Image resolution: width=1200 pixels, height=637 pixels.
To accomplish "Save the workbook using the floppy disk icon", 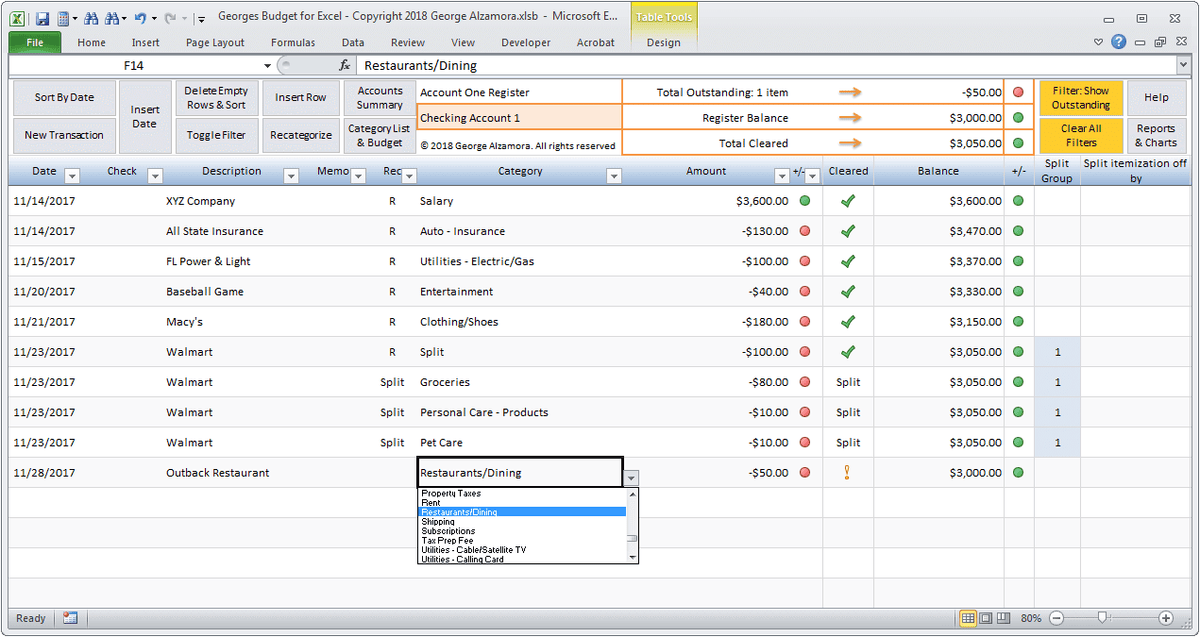I will (x=42, y=18).
